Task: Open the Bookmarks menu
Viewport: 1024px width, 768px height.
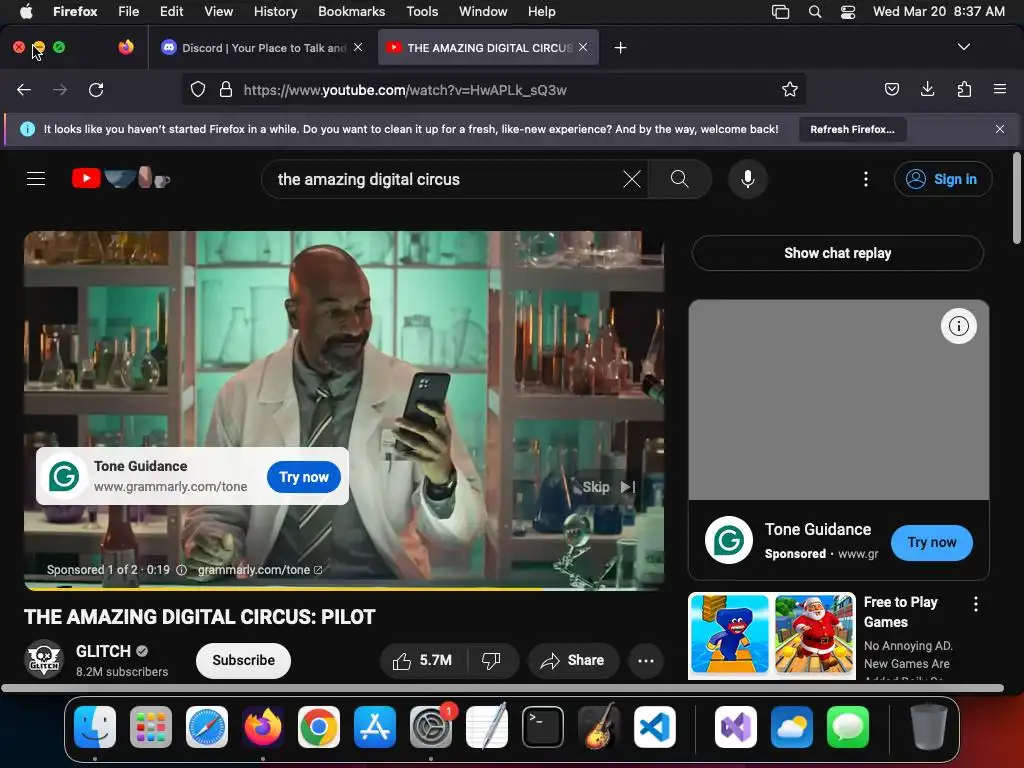Action: coord(351,11)
